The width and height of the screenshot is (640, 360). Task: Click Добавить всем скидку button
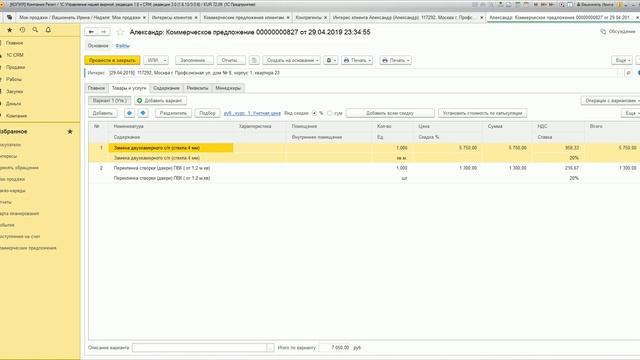point(390,113)
